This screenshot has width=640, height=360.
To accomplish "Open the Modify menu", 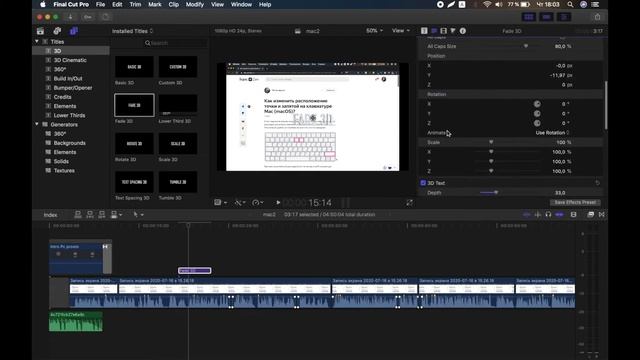I will (195, 4).
